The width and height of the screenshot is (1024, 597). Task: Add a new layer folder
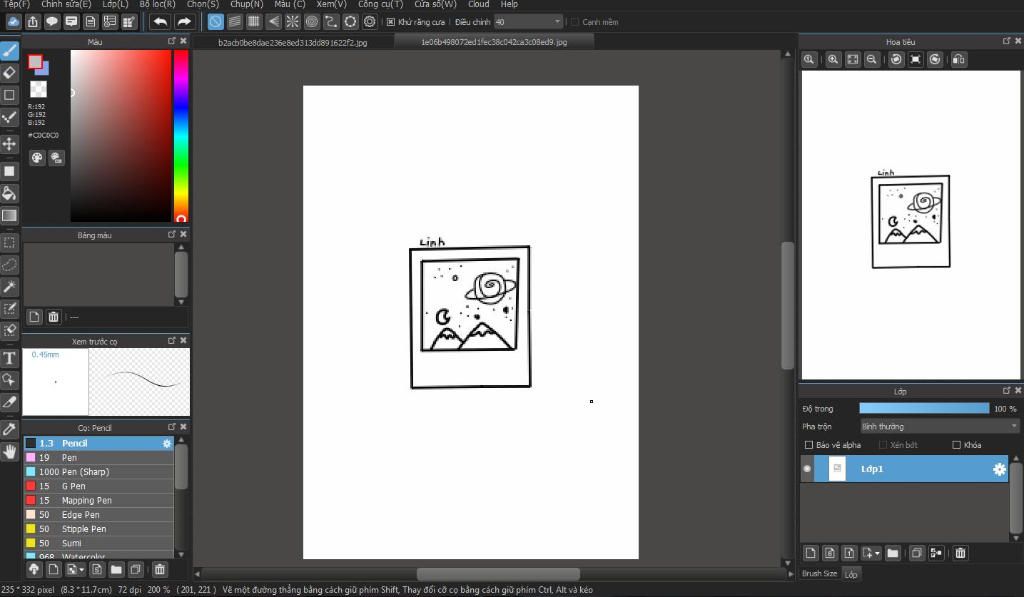tap(893, 553)
